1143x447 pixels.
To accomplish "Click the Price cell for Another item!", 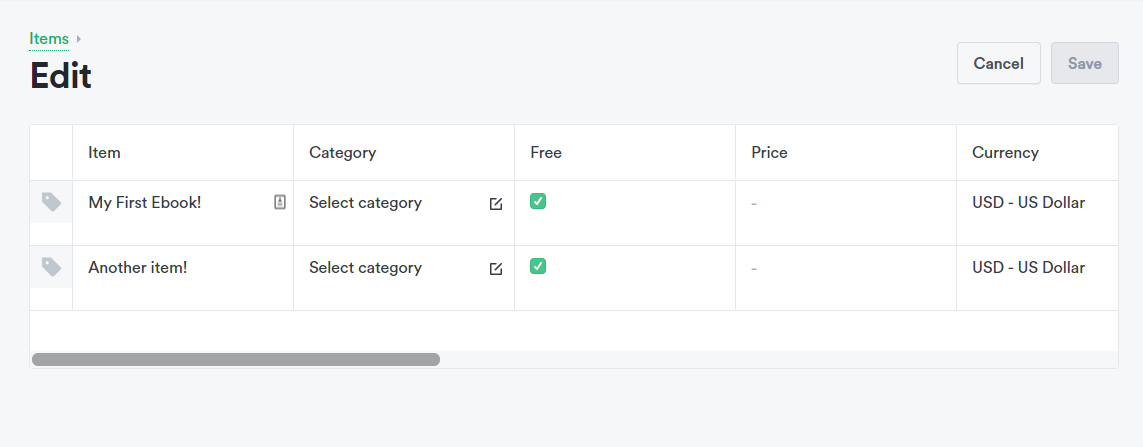I will pos(845,269).
